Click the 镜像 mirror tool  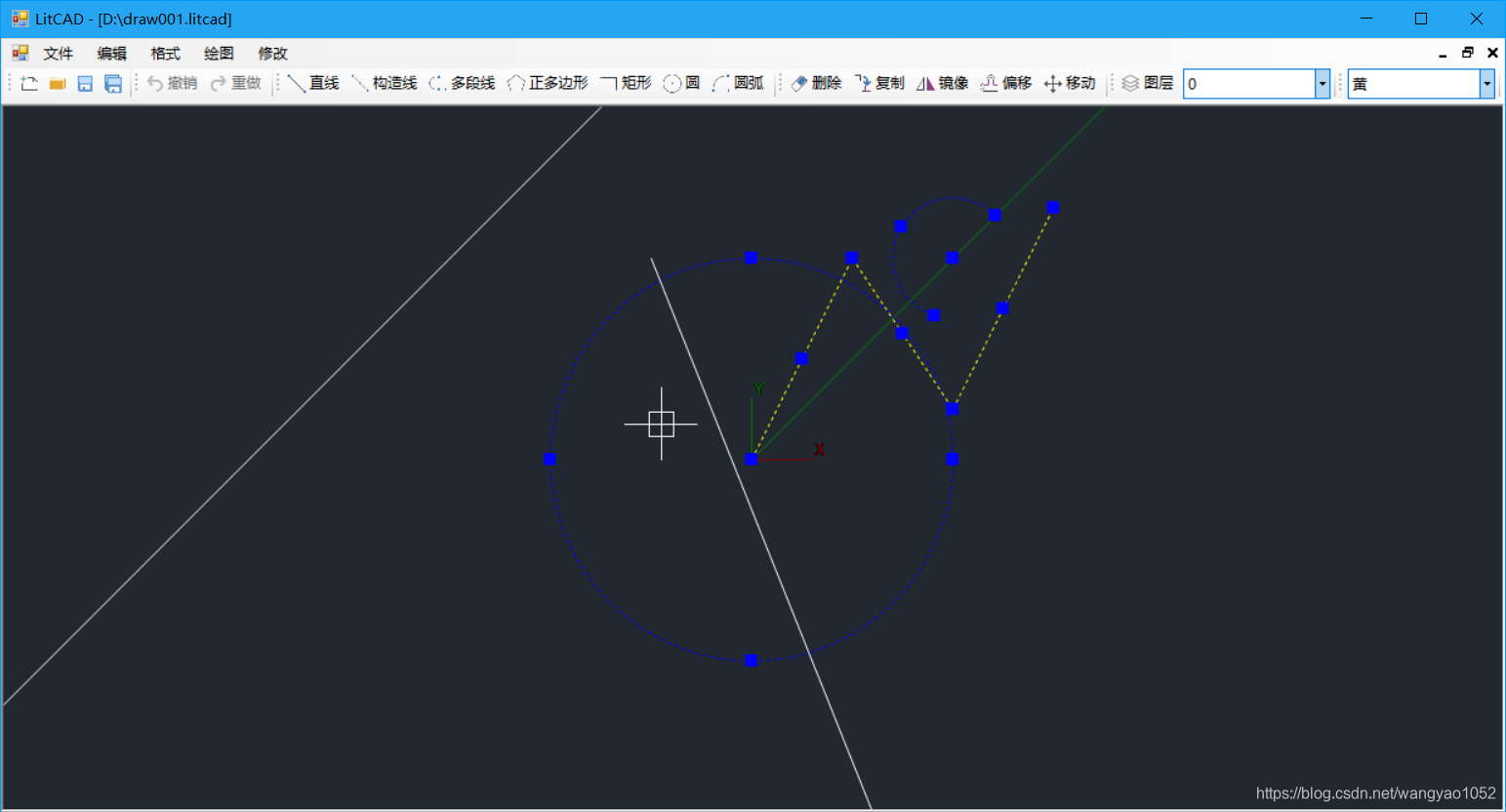(x=943, y=84)
